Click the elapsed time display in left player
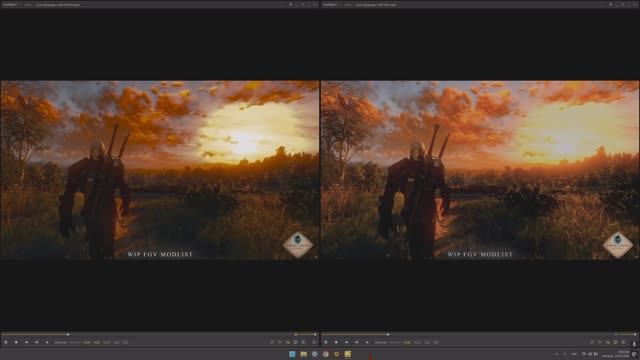 (x=60, y=342)
